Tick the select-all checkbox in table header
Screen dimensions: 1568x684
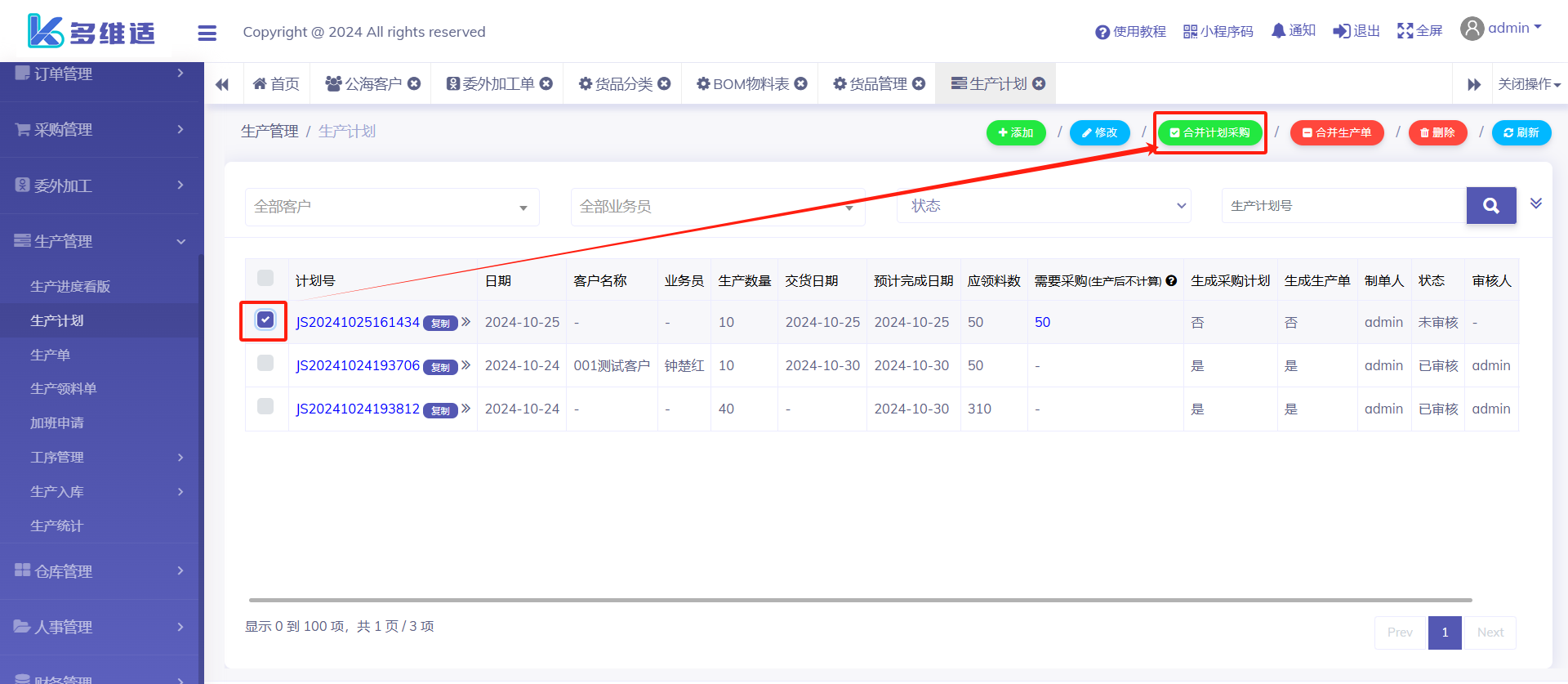pyautogui.click(x=265, y=278)
